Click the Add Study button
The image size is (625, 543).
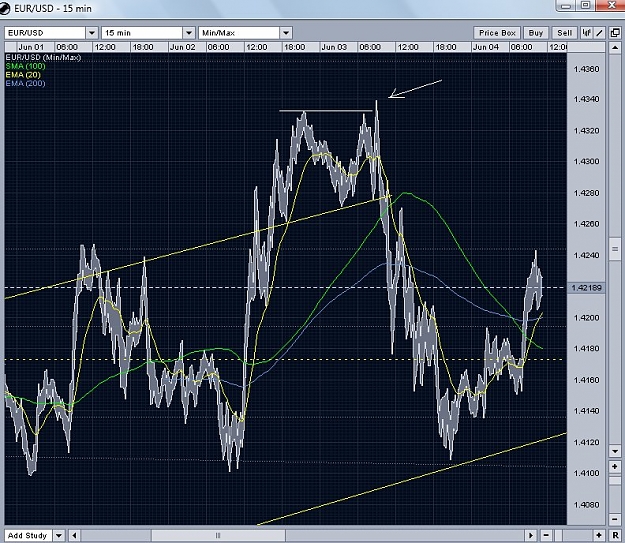click(28, 535)
